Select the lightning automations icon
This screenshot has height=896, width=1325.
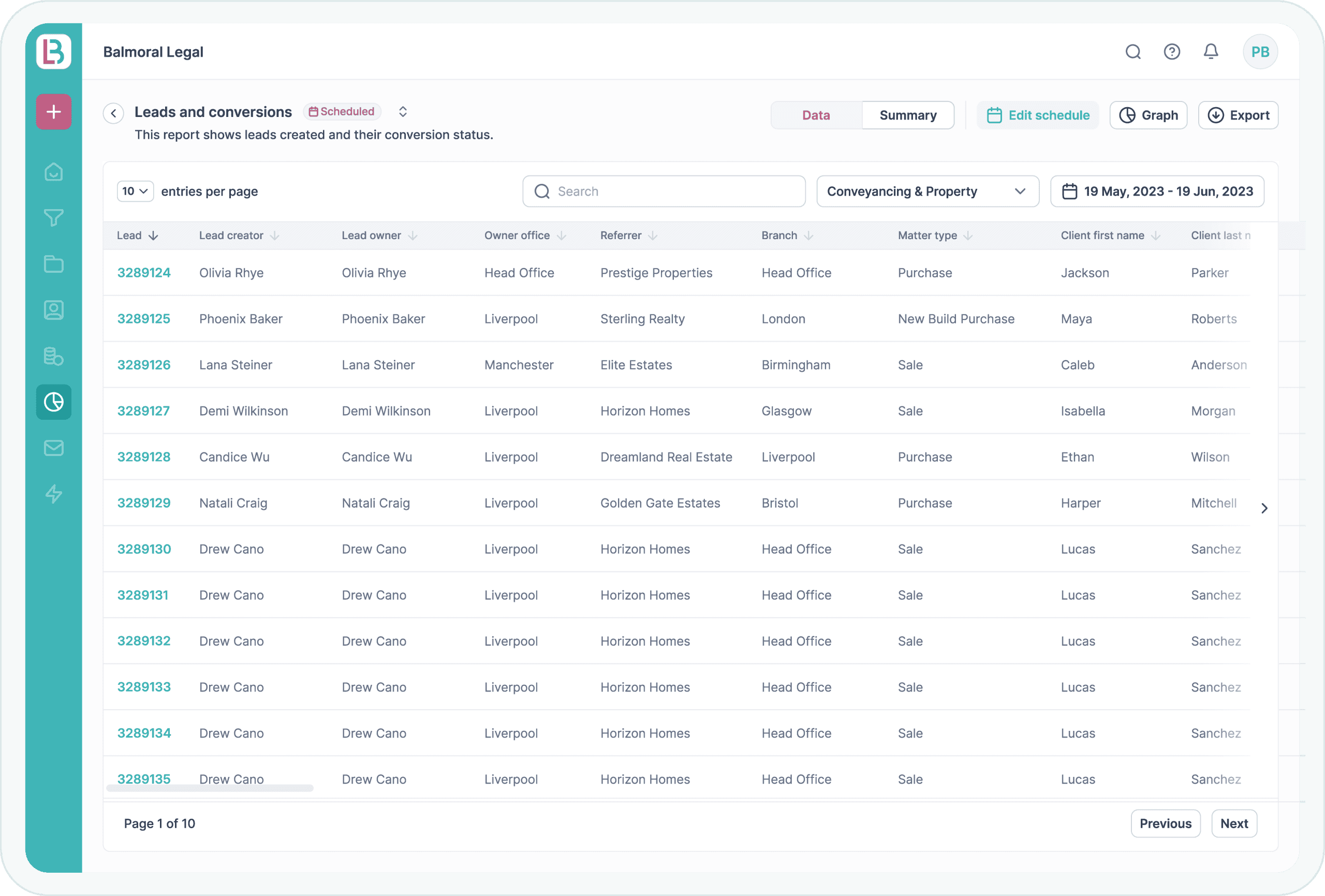[x=53, y=494]
